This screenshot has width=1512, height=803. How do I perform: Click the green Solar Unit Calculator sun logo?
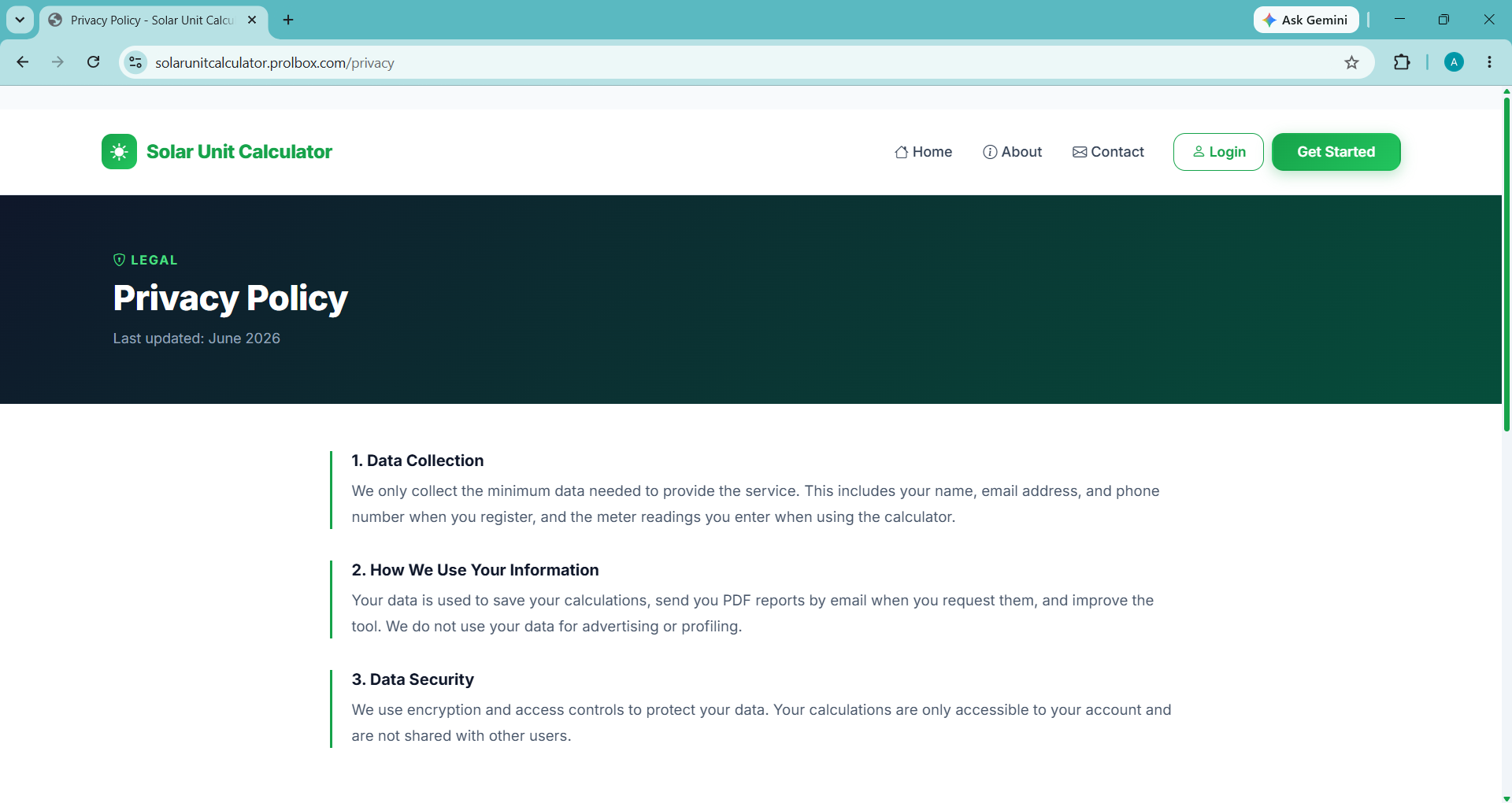point(119,152)
